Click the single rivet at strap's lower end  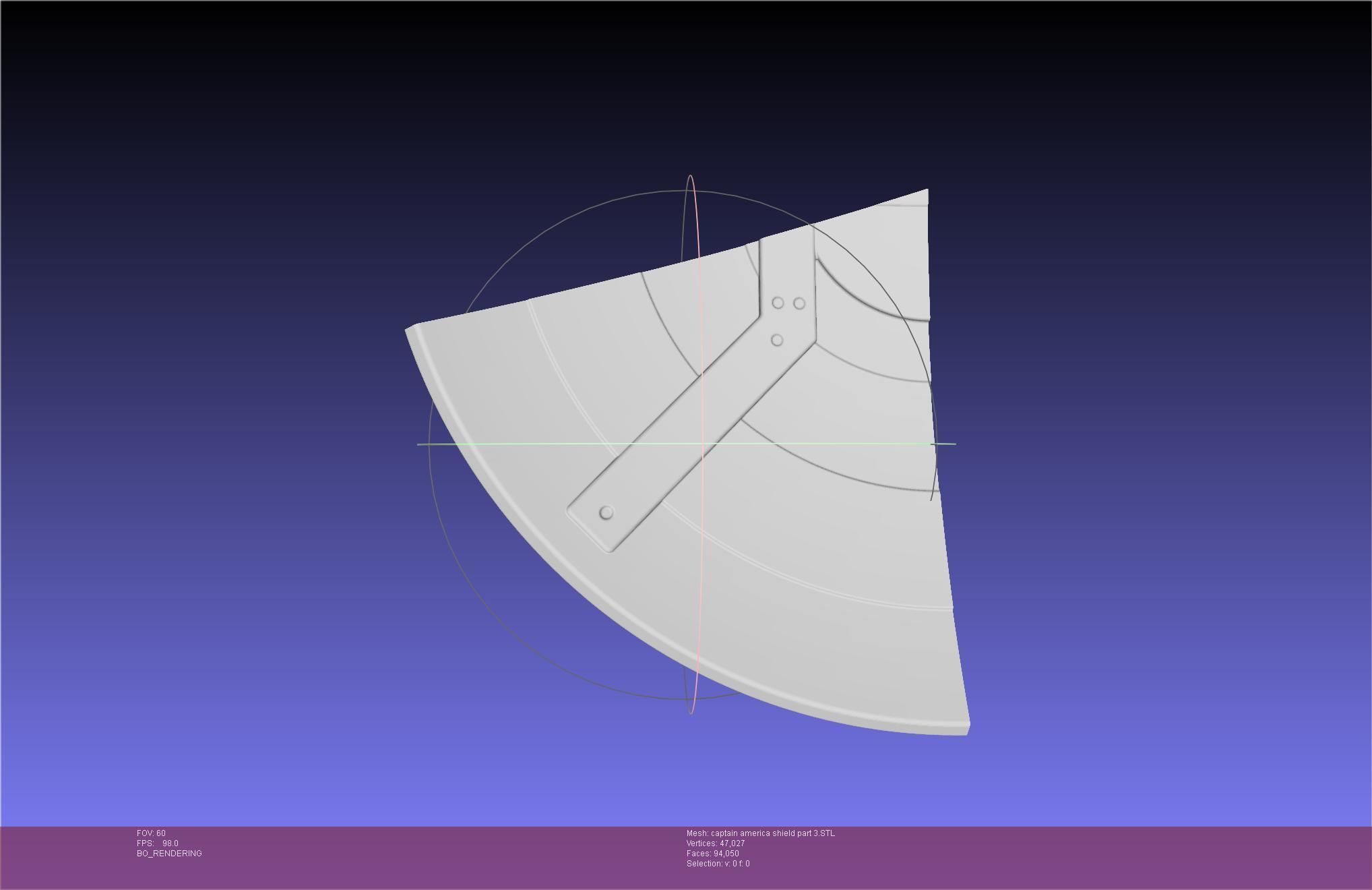pos(606,513)
